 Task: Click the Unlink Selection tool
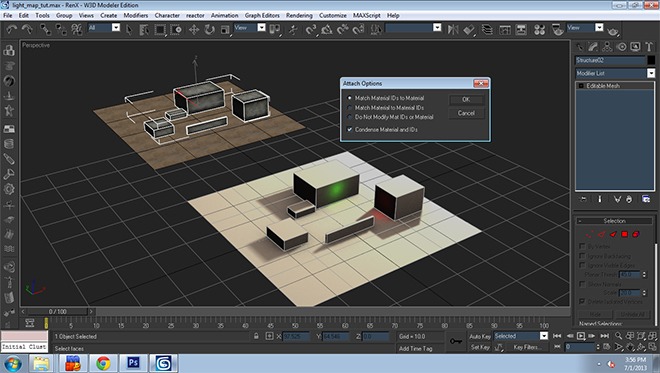tap(61, 29)
